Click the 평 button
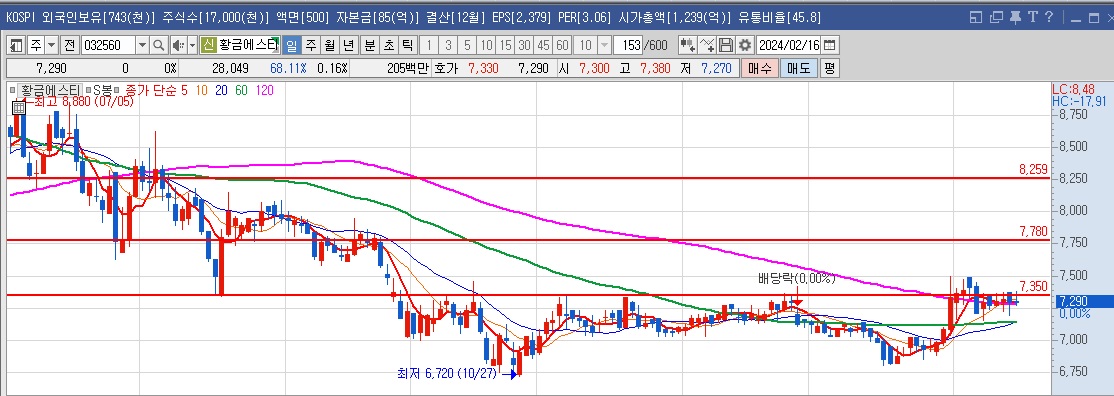 (x=829, y=68)
